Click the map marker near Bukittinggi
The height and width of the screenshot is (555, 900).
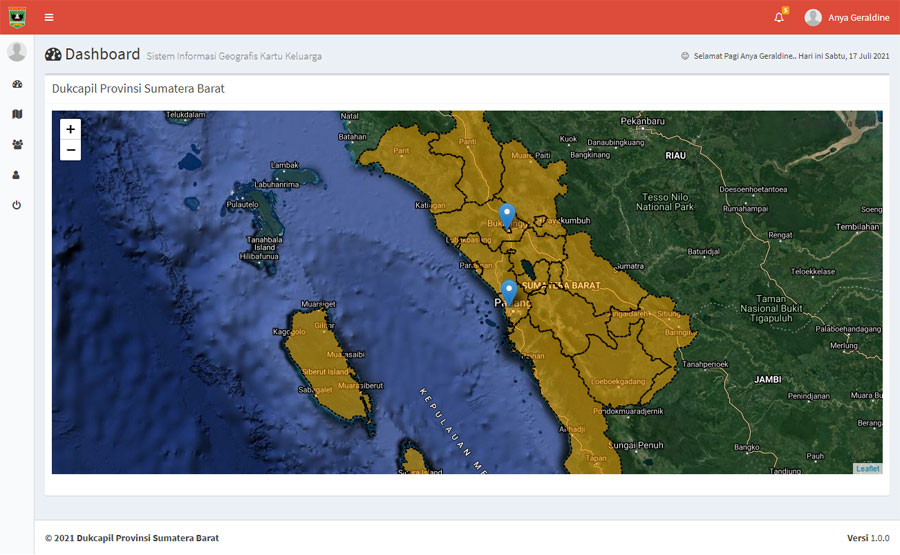(507, 215)
